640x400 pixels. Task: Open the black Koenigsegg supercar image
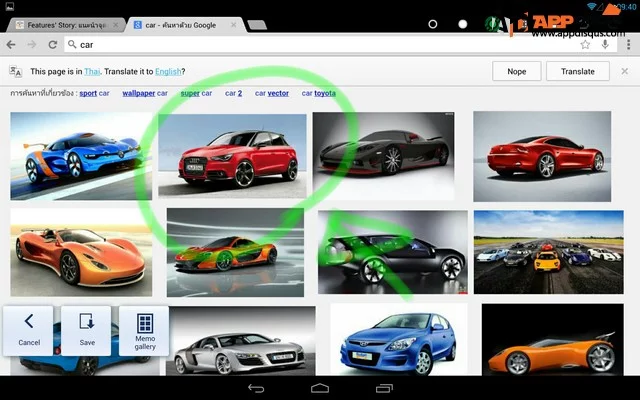tap(383, 156)
